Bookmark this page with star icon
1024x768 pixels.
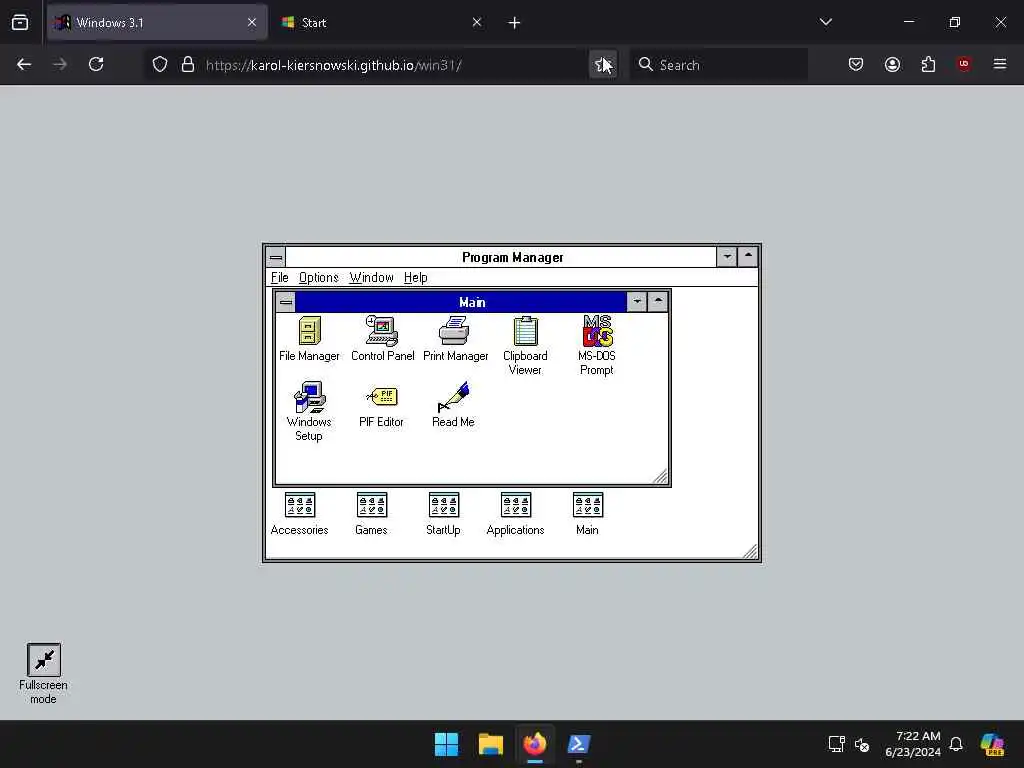(602, 64)
